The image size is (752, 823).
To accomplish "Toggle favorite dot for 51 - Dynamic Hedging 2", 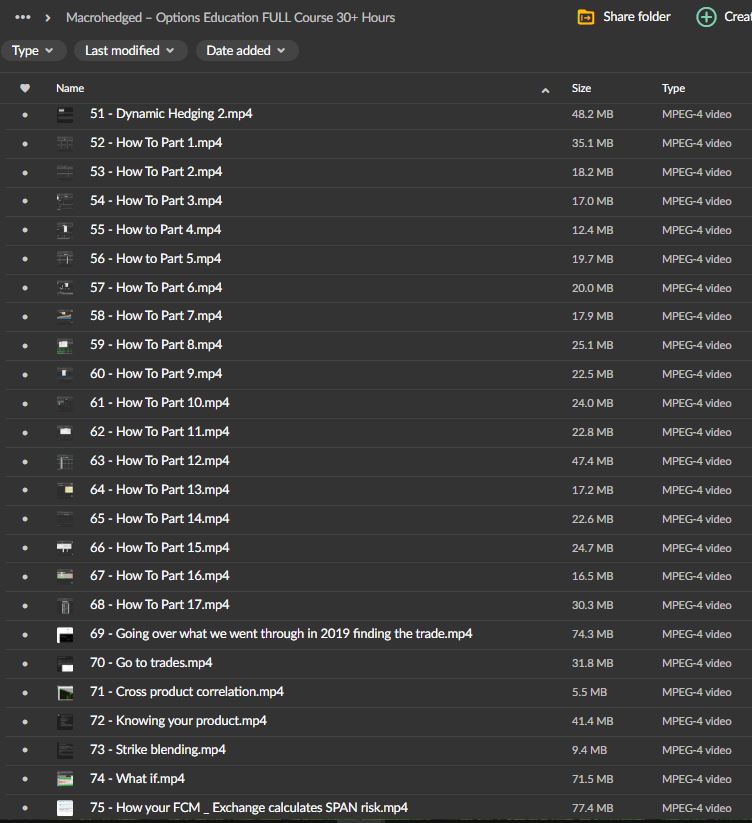I will click(25, 114).
